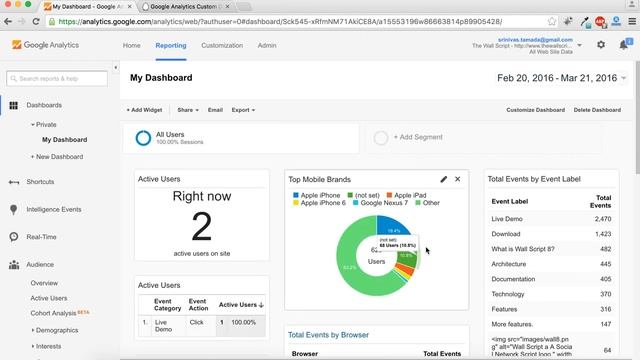This screenshot has height=360, width=640.
Task: Click the large green Other donut segment
Action: pyautogui.click(x=347, y=267)
